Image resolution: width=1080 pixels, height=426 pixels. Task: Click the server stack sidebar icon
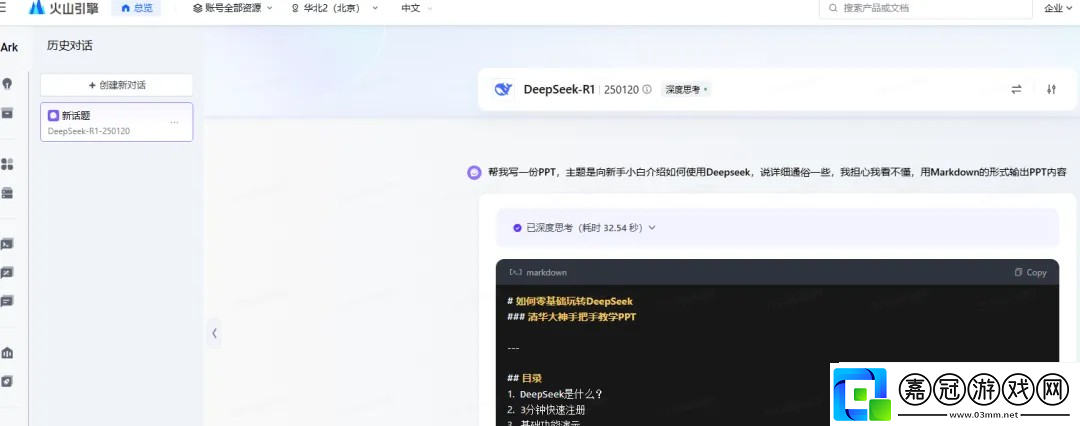8,193
